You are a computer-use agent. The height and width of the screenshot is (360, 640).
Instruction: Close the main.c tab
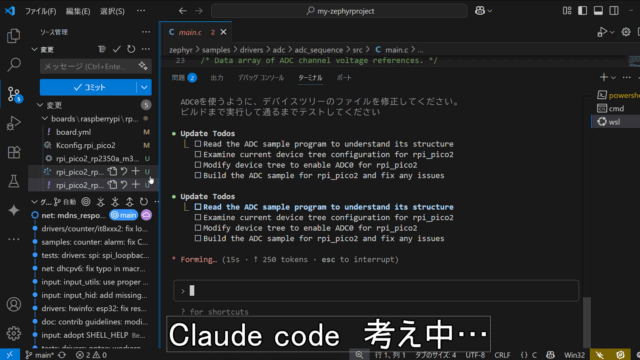pyautogui.click(x=224, y=32)
